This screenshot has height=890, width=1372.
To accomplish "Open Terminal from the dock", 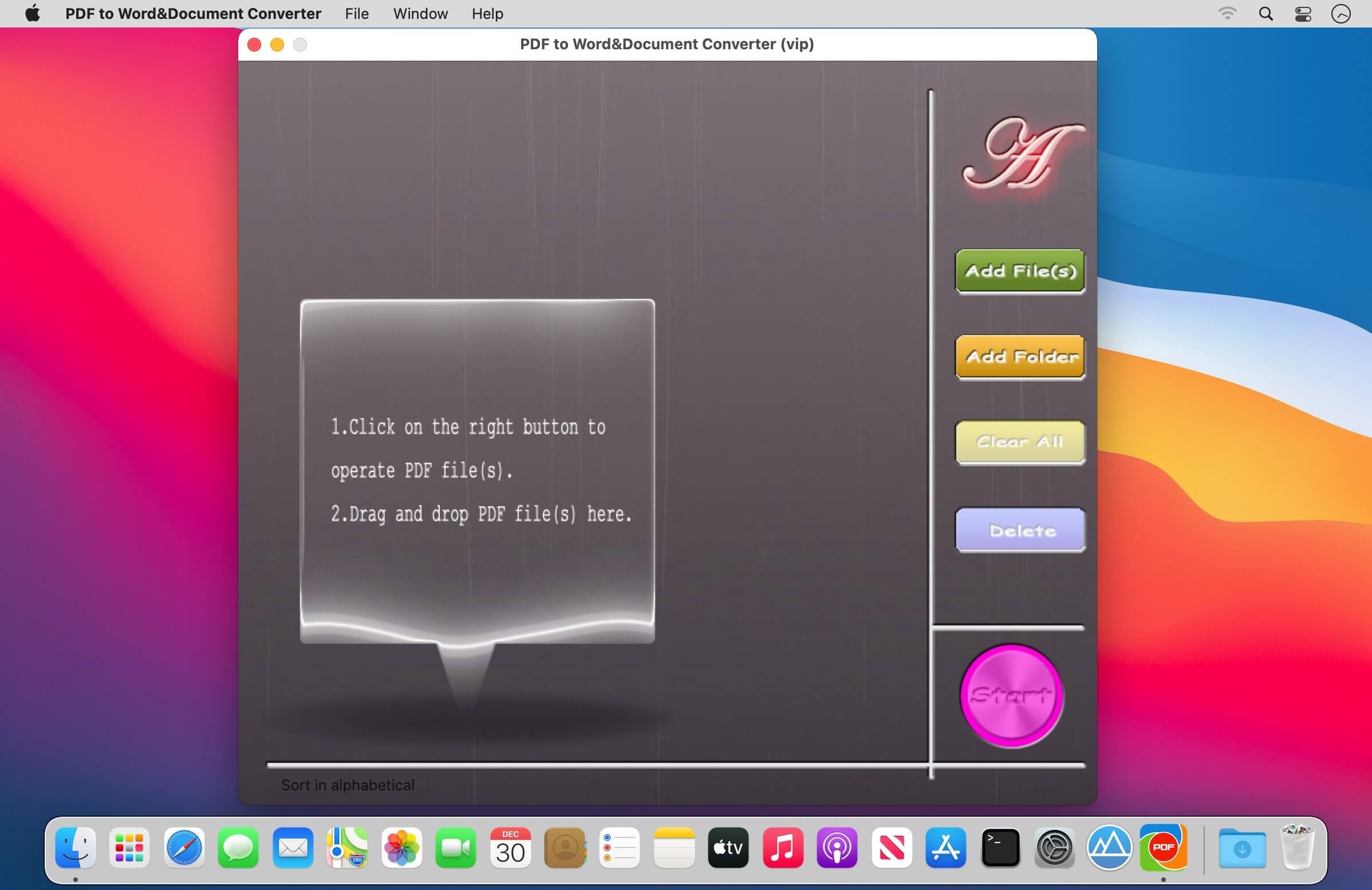I will [1000, 848].
